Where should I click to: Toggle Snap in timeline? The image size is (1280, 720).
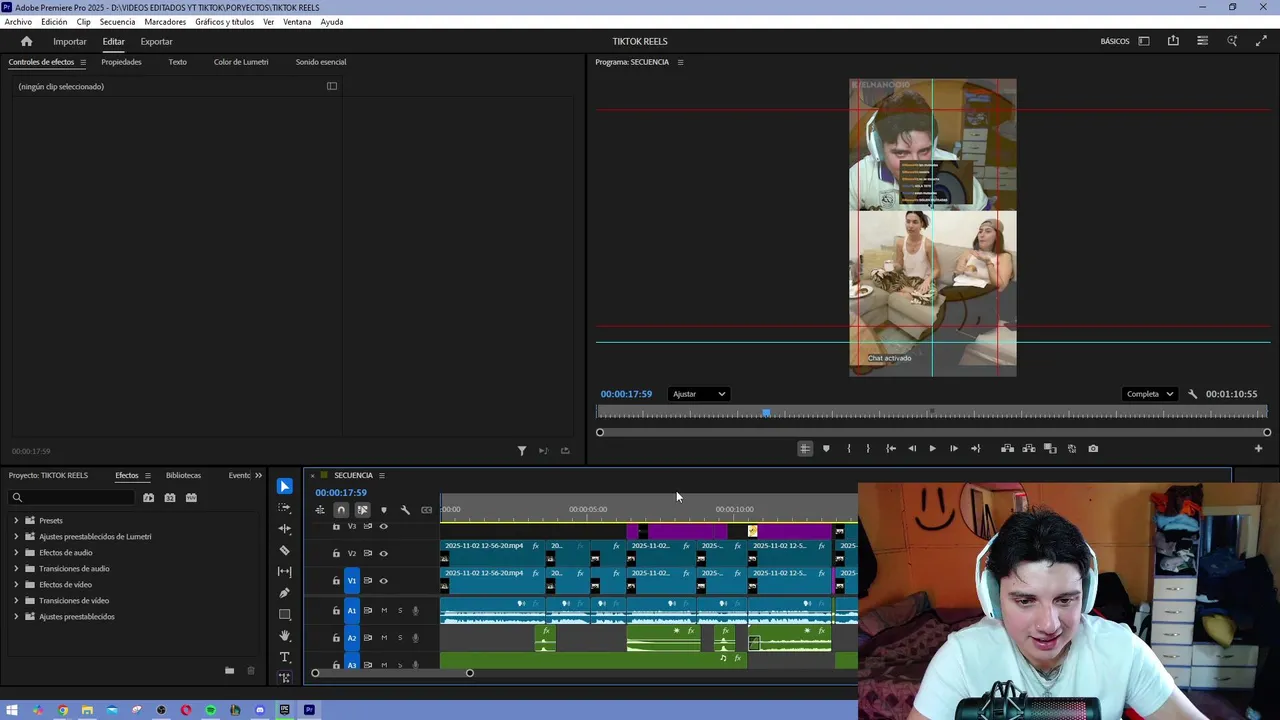tap(341, 510)
